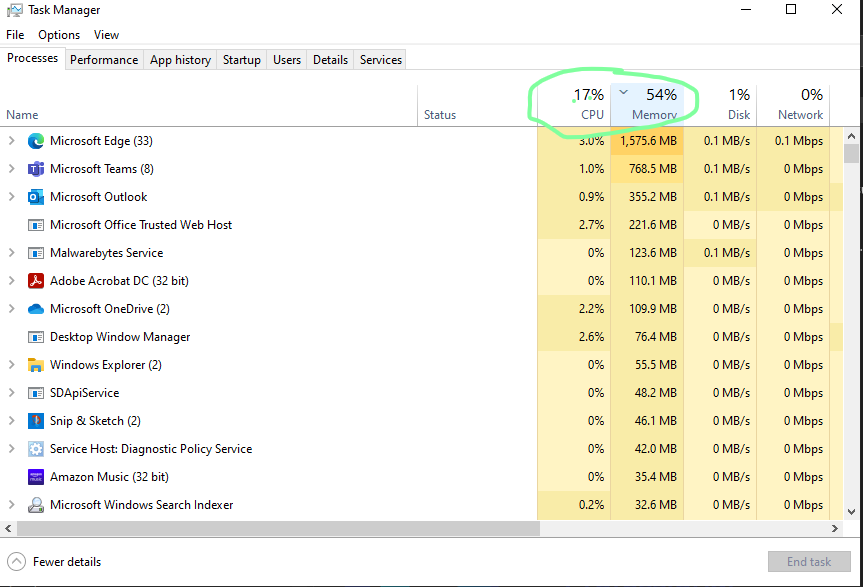Click the Microsoft OneDrive cloud icon
This screenshot has height=587, width=863.
[36, 309]
